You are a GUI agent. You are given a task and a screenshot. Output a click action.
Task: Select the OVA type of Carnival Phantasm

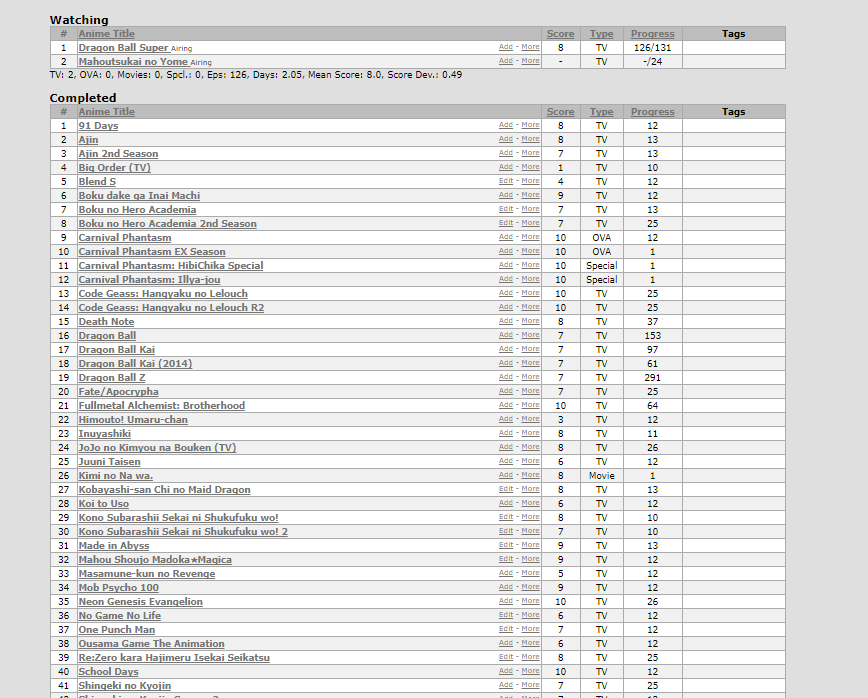coord(601,237)
